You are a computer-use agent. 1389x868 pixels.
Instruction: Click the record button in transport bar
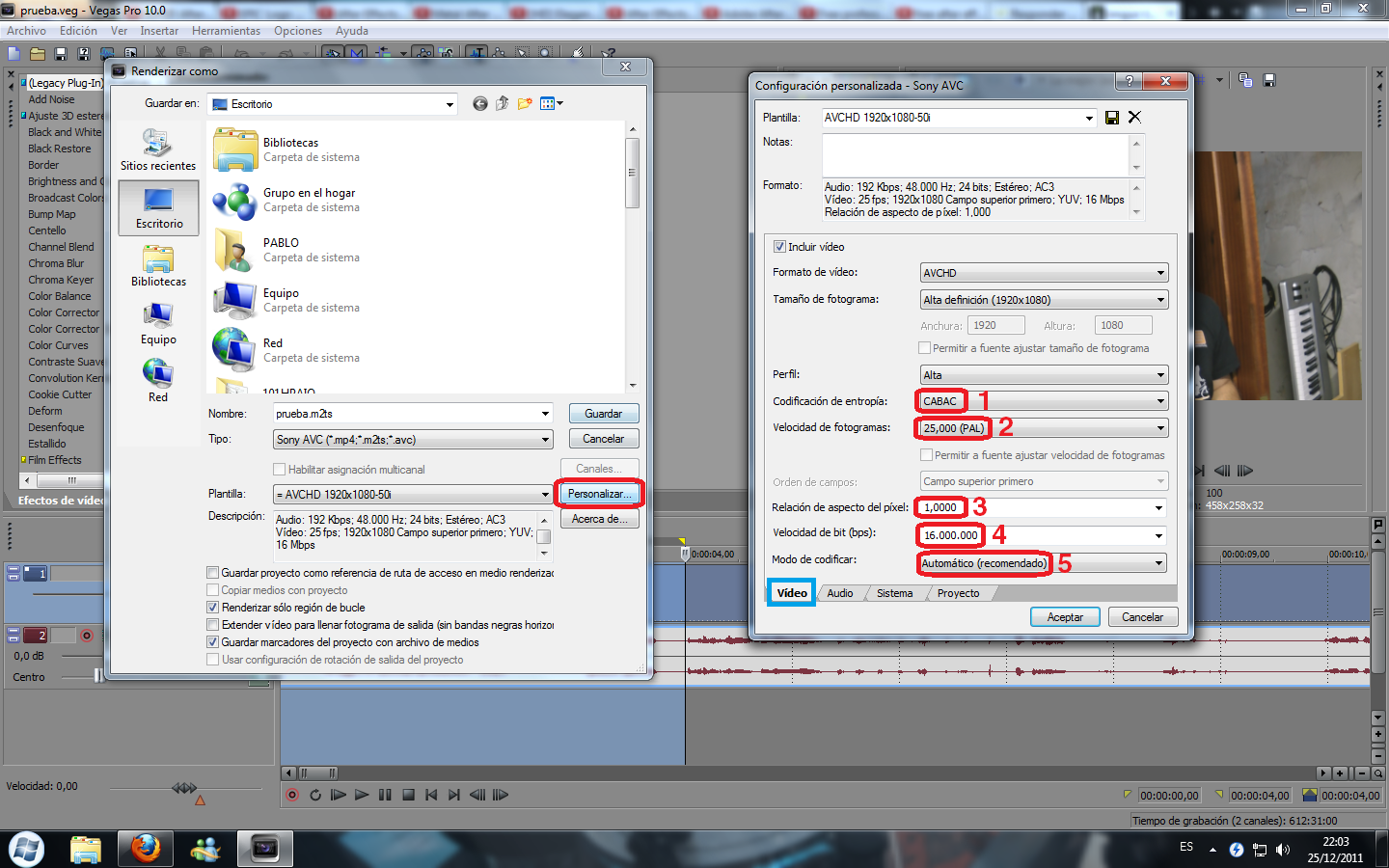tap(292, 795)
